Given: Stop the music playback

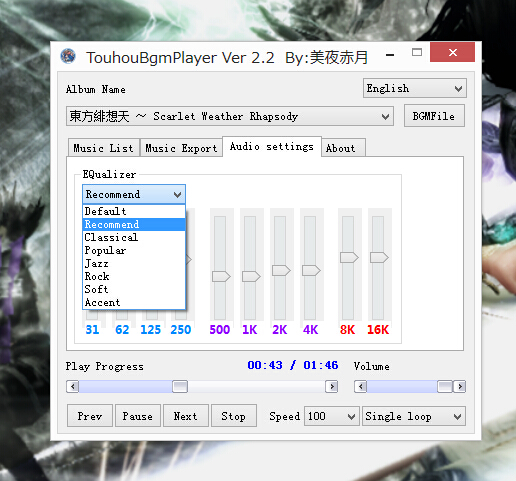Looking at the screenshot, I should click(x=234, y=416).
